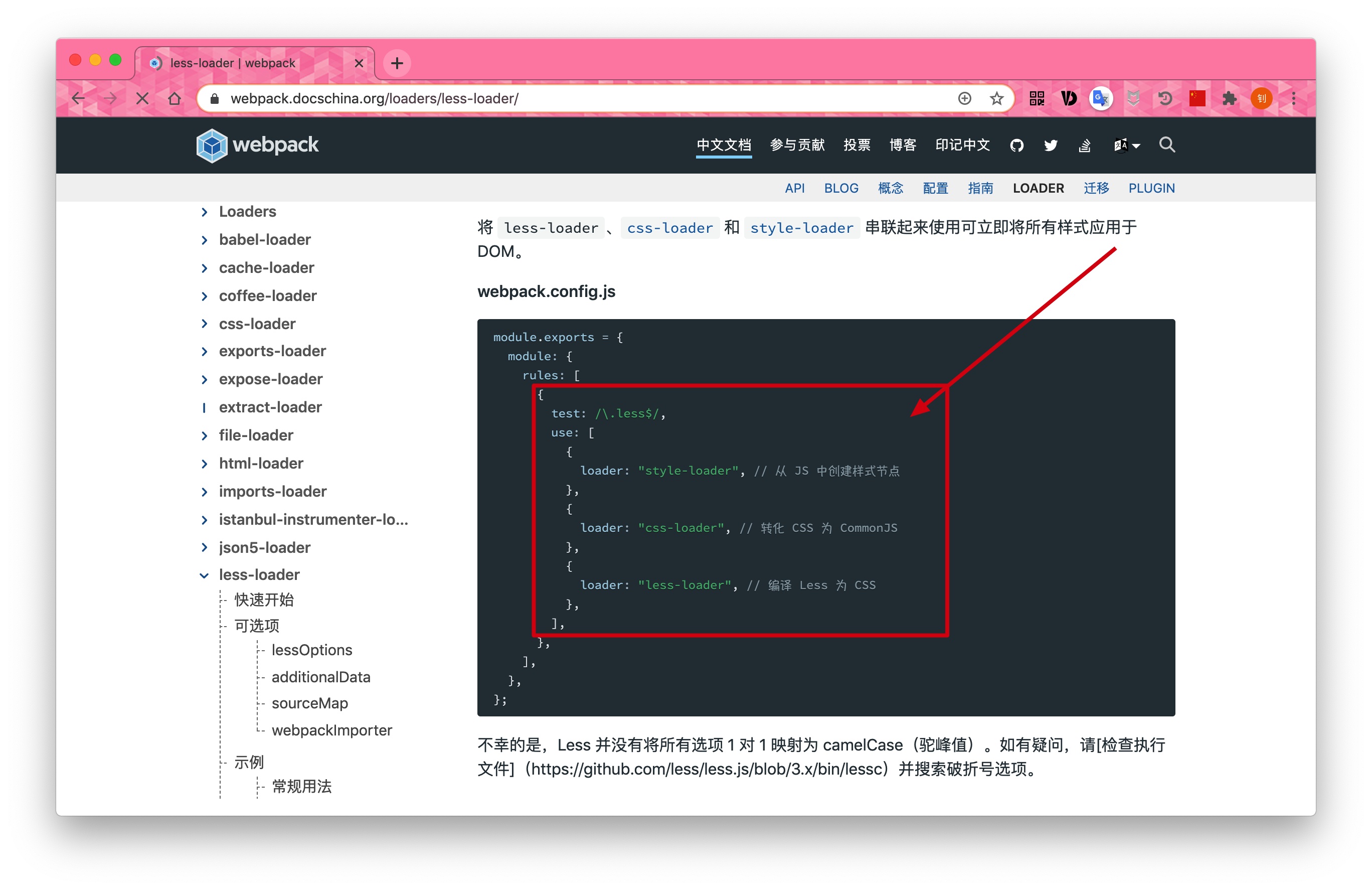Open a new browser tab
1372x890 pixels.
[x=397, y=63]
